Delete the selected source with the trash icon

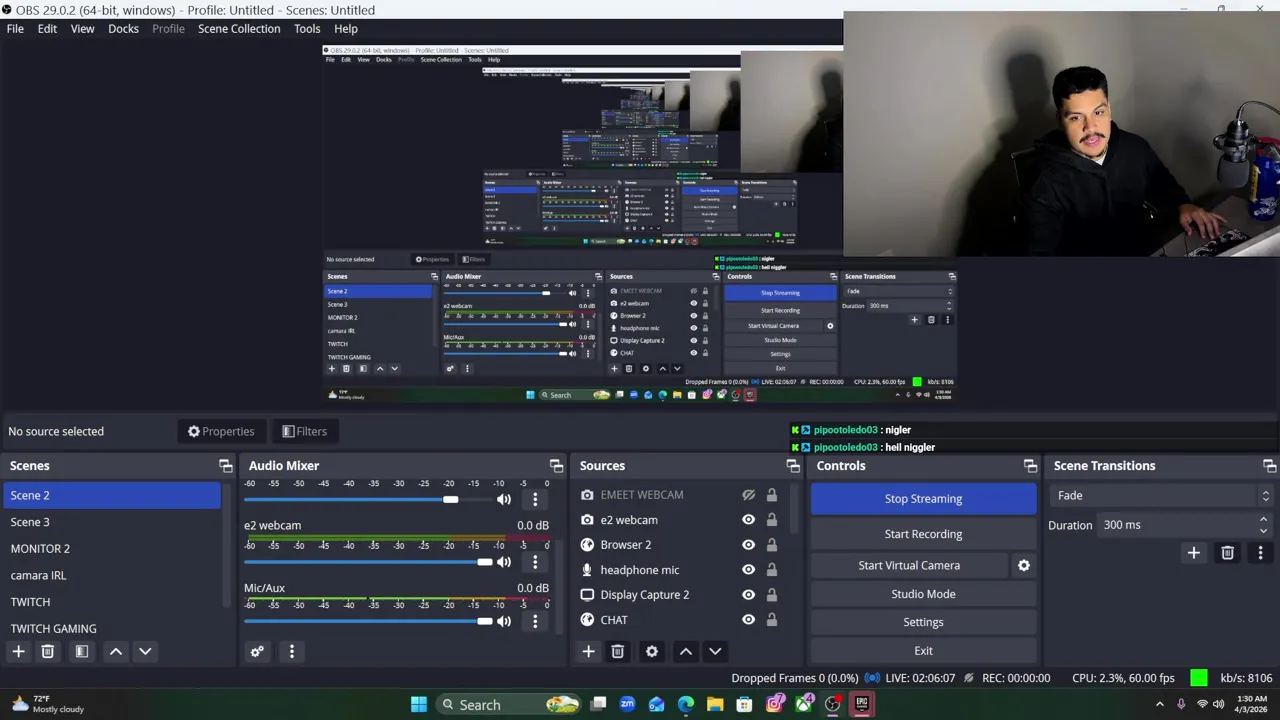coord(618,651)
